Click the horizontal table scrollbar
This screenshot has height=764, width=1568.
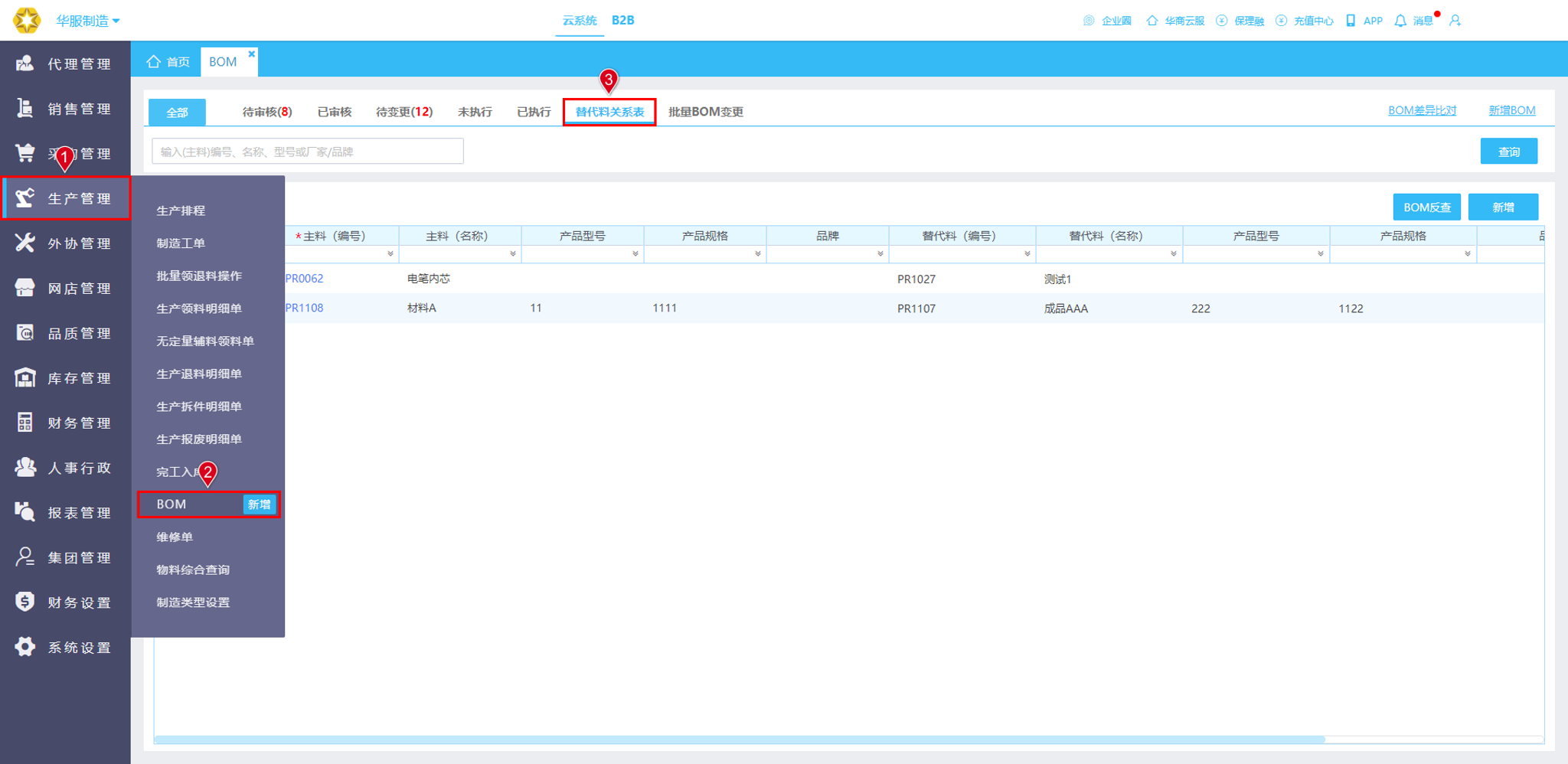740,740
